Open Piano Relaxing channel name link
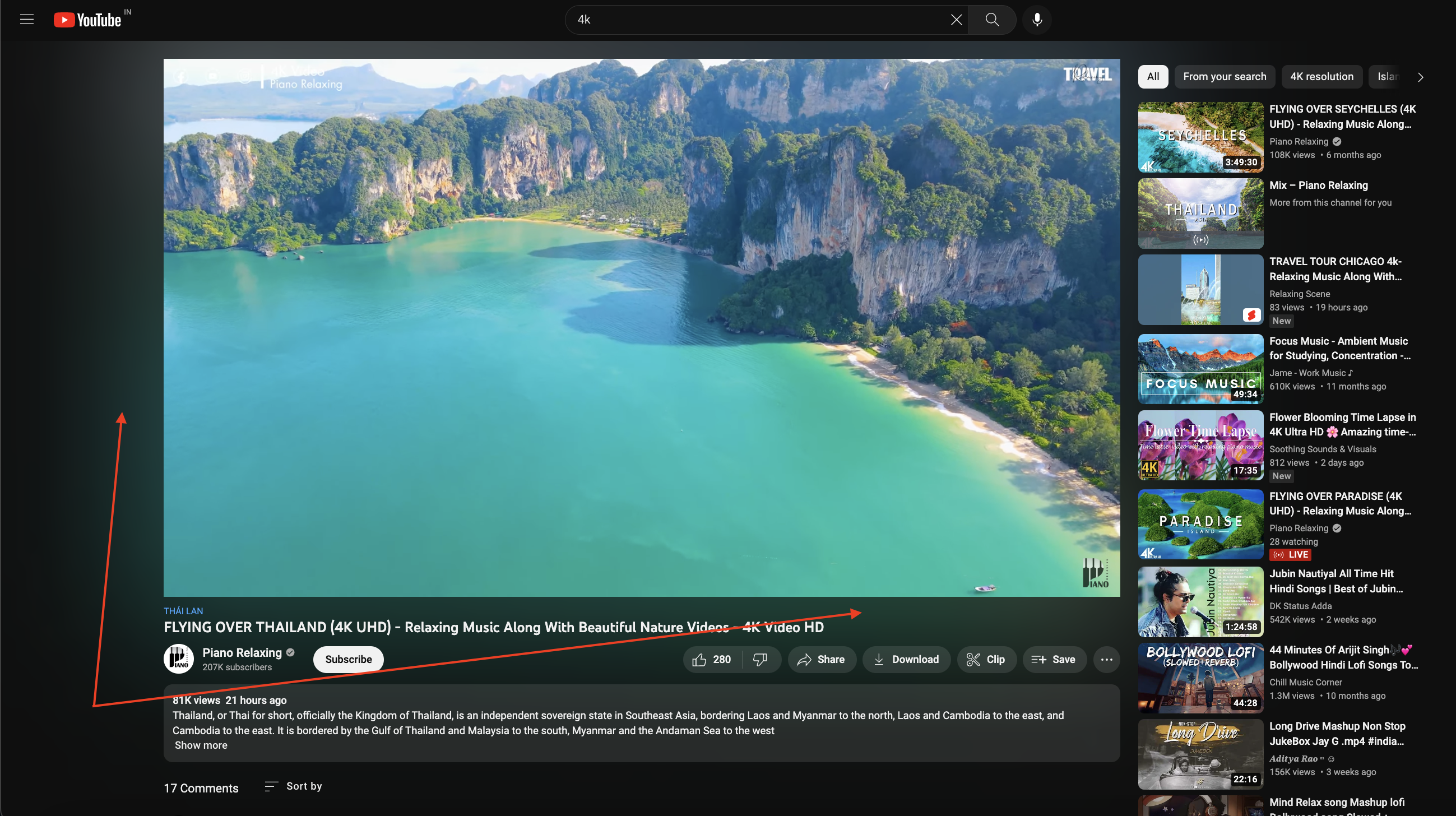Viewport: 1456px width, 816px height. click(242, 653)
